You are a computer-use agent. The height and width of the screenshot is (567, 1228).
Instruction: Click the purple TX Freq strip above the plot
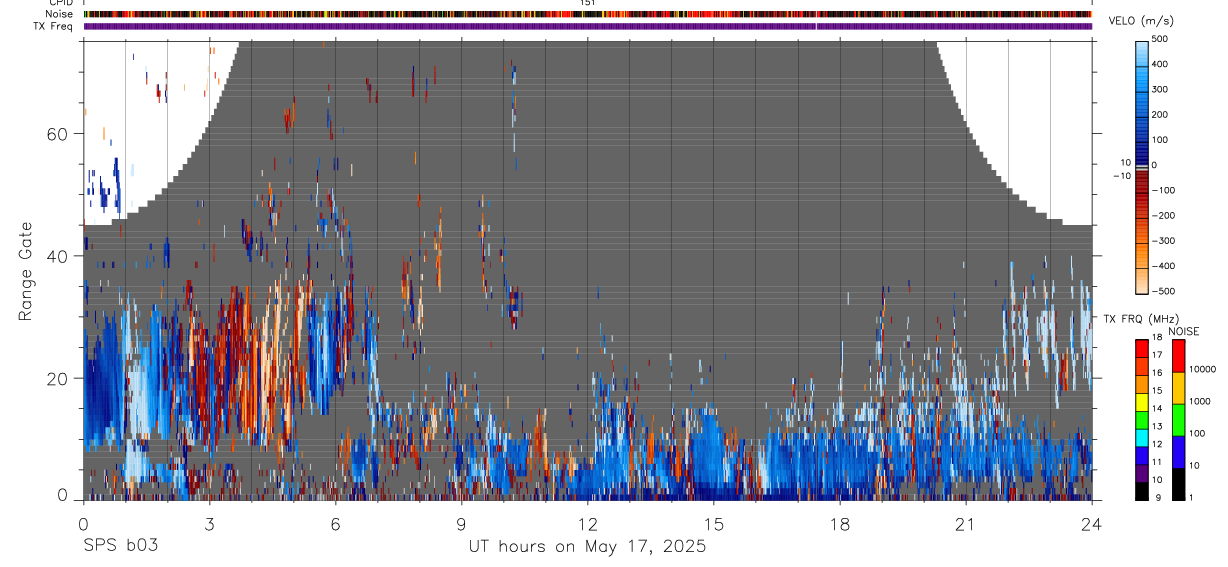[x=588, y=27]
